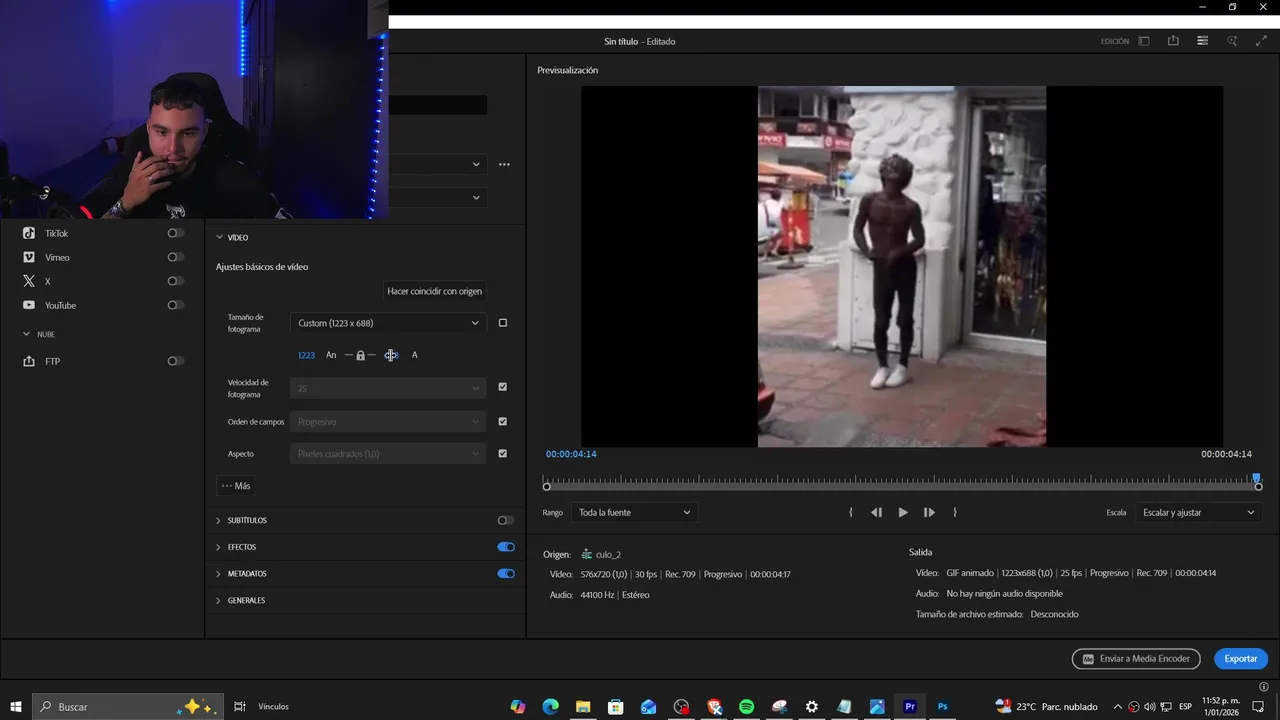Step back one frame in preview
The height and width of the screenshot is (720, 1280).
(876, 512)
